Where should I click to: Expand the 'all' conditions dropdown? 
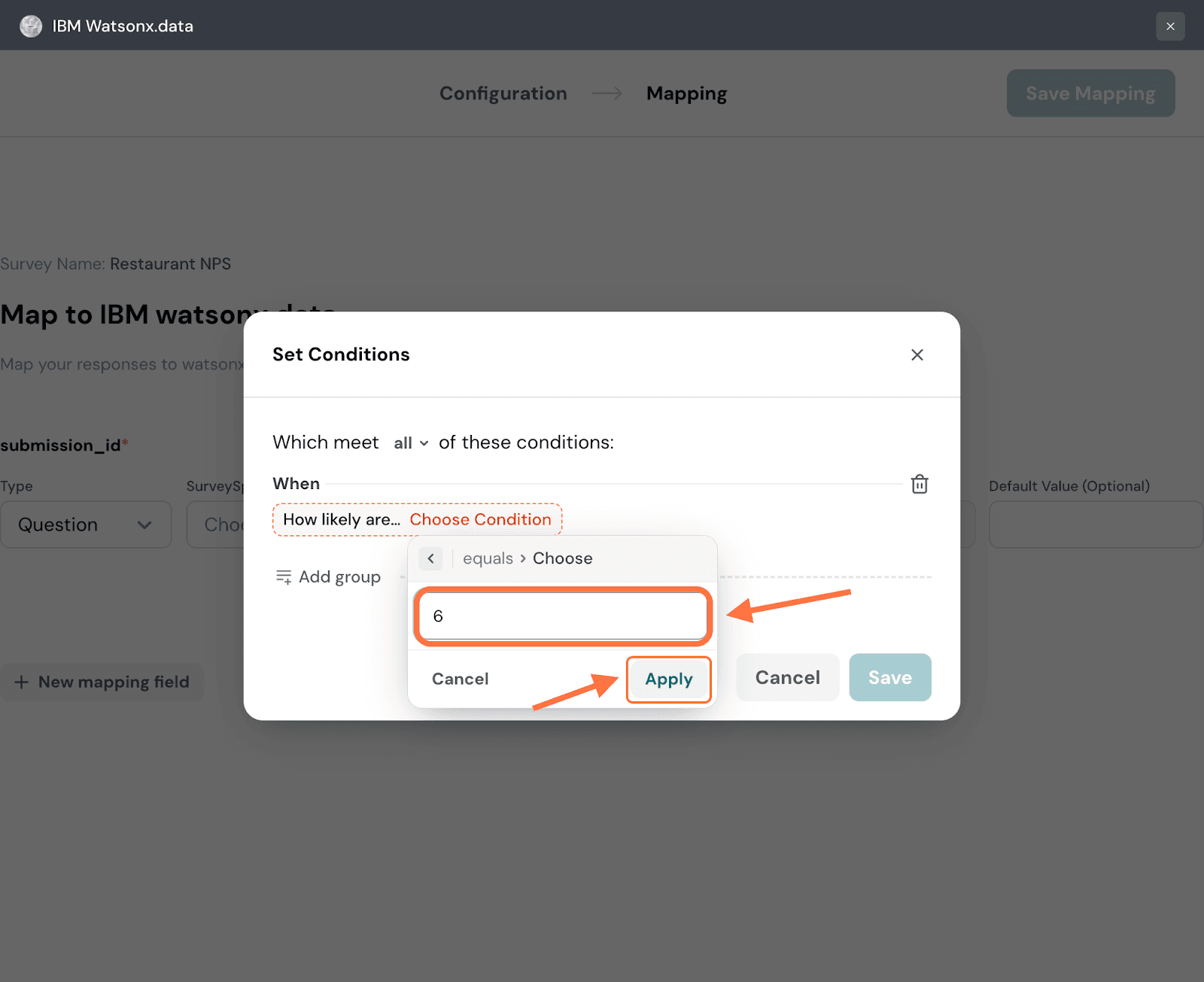411,443
